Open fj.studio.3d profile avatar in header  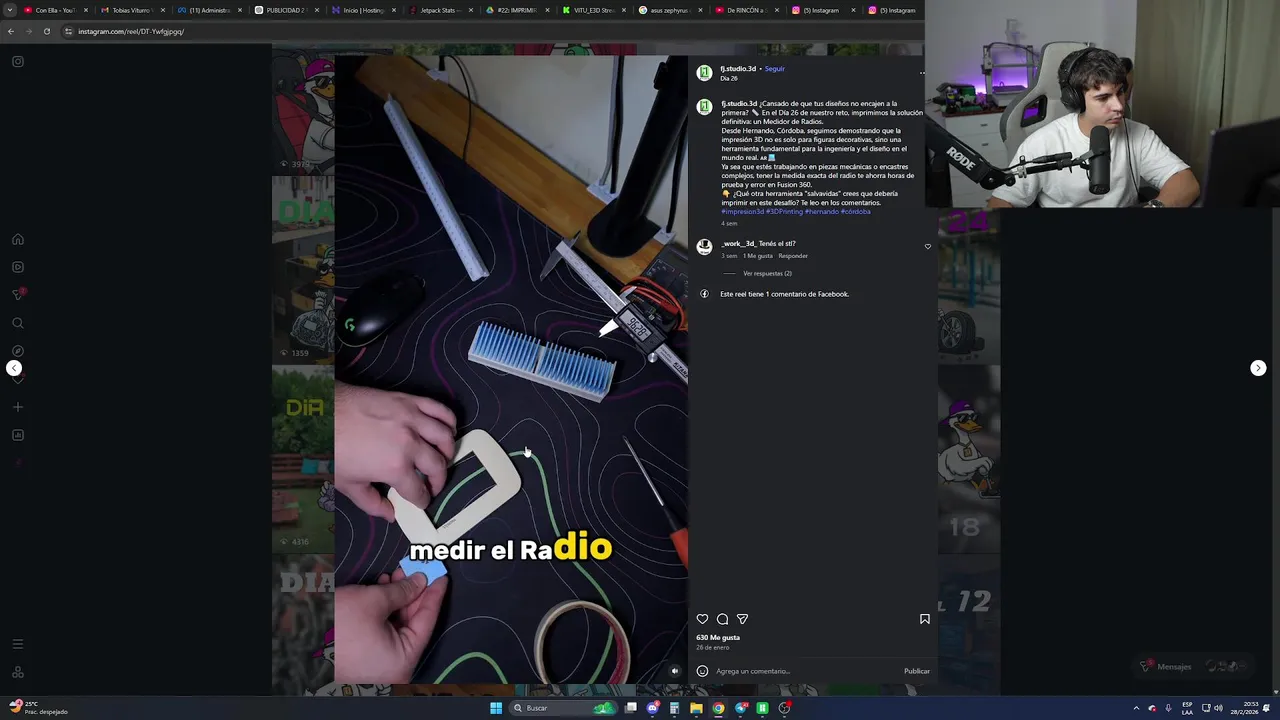pyautogui.click(x=704, y=73)
